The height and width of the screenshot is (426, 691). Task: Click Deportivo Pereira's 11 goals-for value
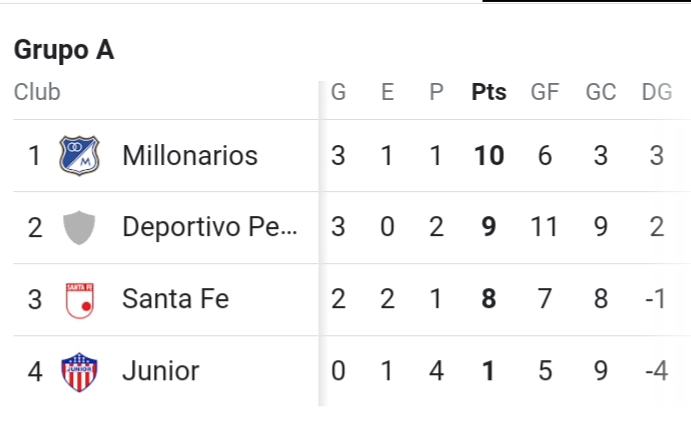(545, 228)
